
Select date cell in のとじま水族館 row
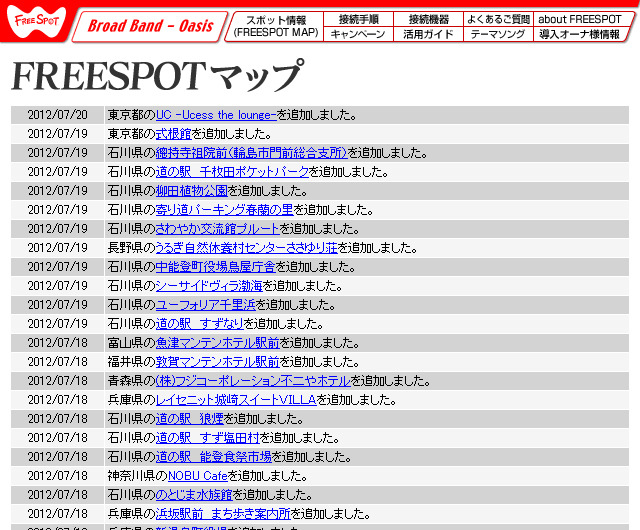point(58,495)
